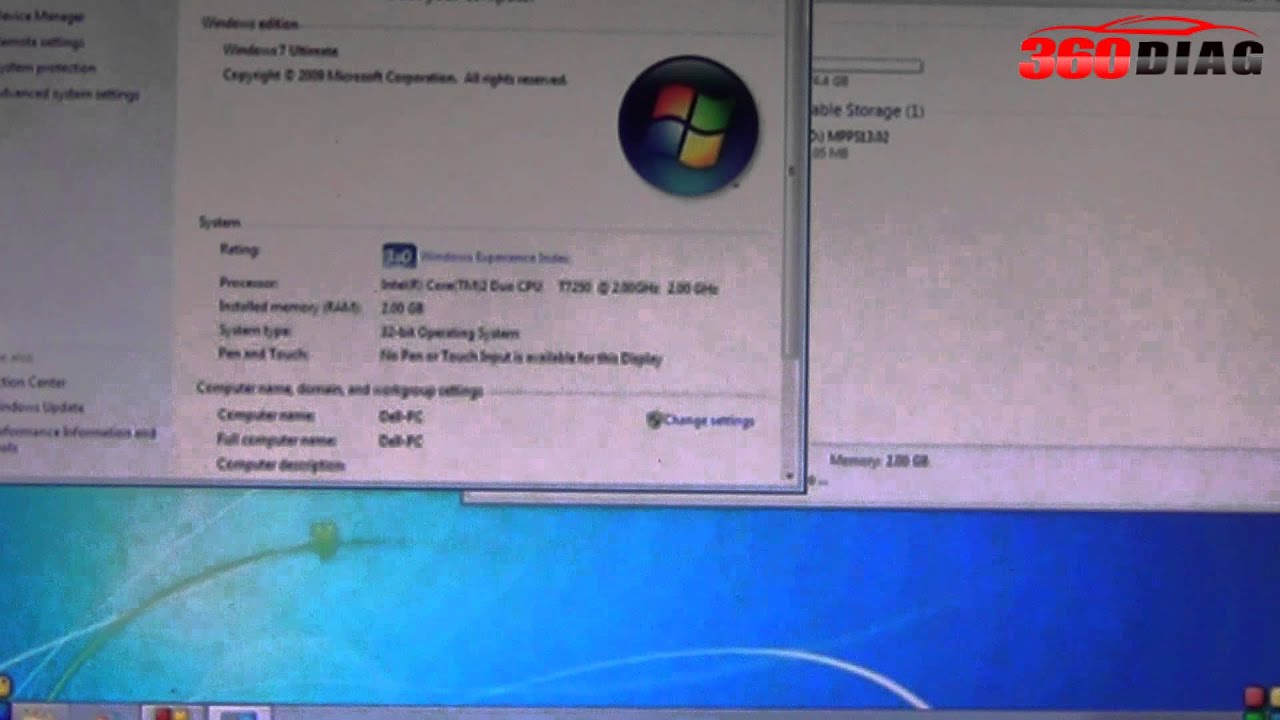
Task: Click the Change settings link
Action: [x=709, y=421]
